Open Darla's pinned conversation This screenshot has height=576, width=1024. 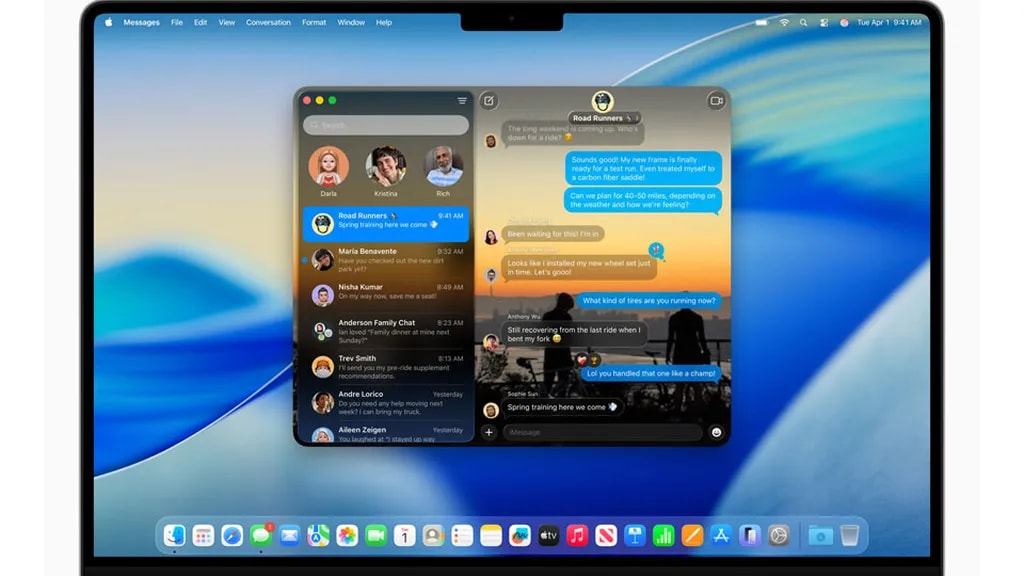click(327, 165)
